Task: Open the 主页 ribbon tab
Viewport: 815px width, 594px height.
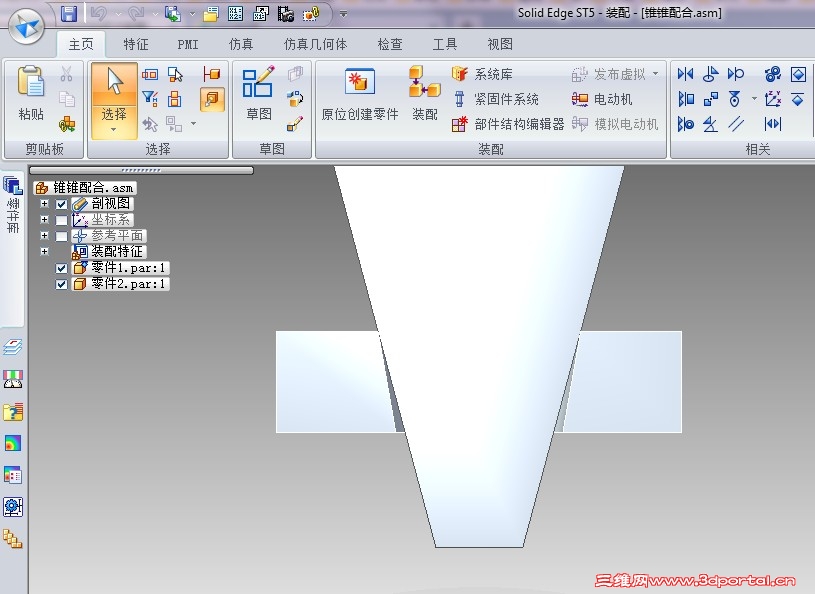Action: (81, 44)
